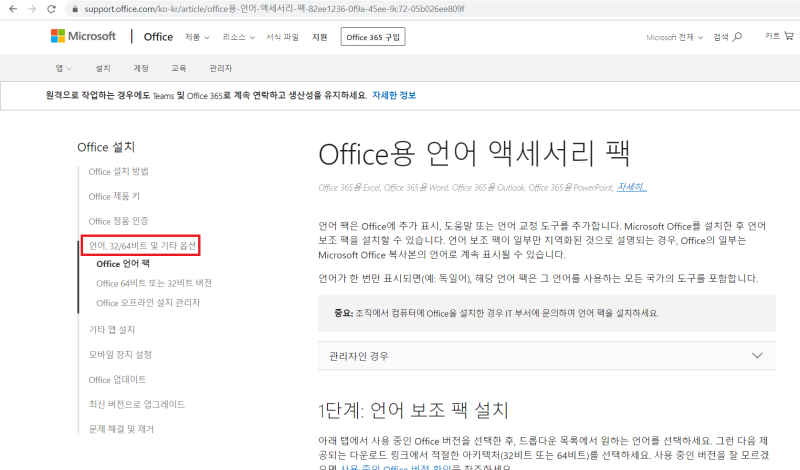This screenshot has width=800, height=470.
Task: Open Office 설치 방법 sidebar item
Action: [x=118, y=171]
